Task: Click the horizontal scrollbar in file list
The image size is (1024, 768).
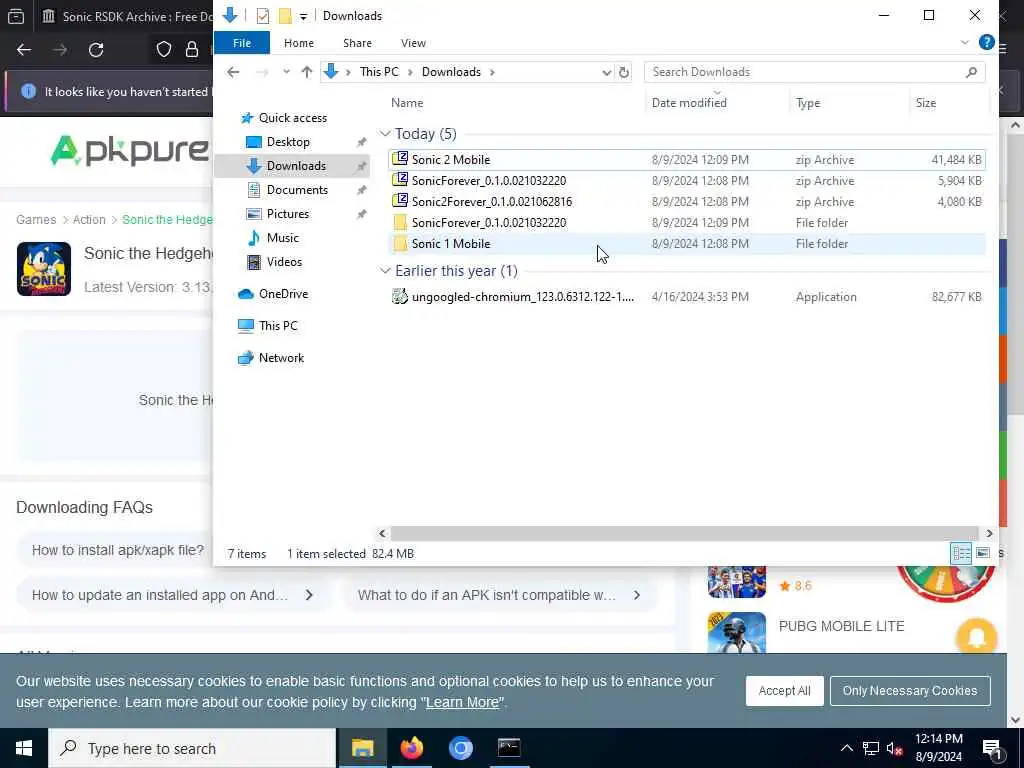Action: pos(684,534)
